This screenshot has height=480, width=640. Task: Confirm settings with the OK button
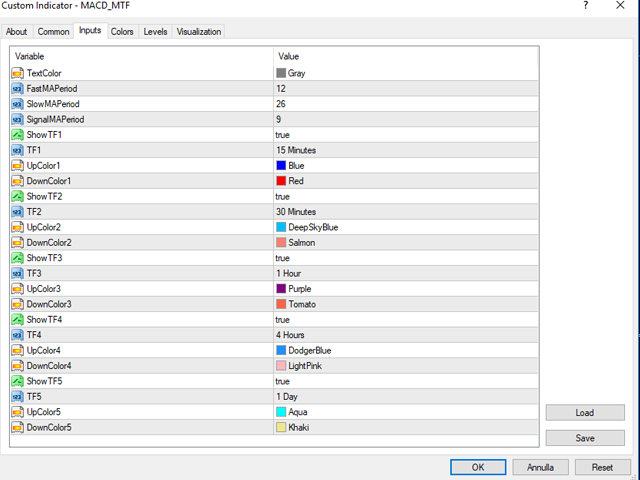tap(478, 467)
